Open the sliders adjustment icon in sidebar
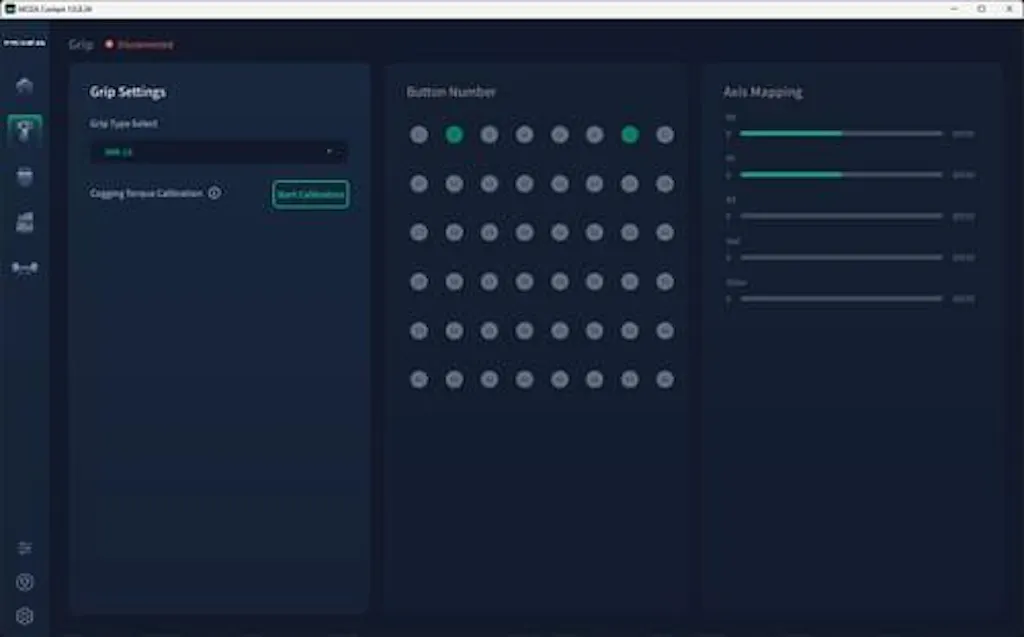Image resolution: width=1024 pixels, height=637 pixels. coord(25,548)
